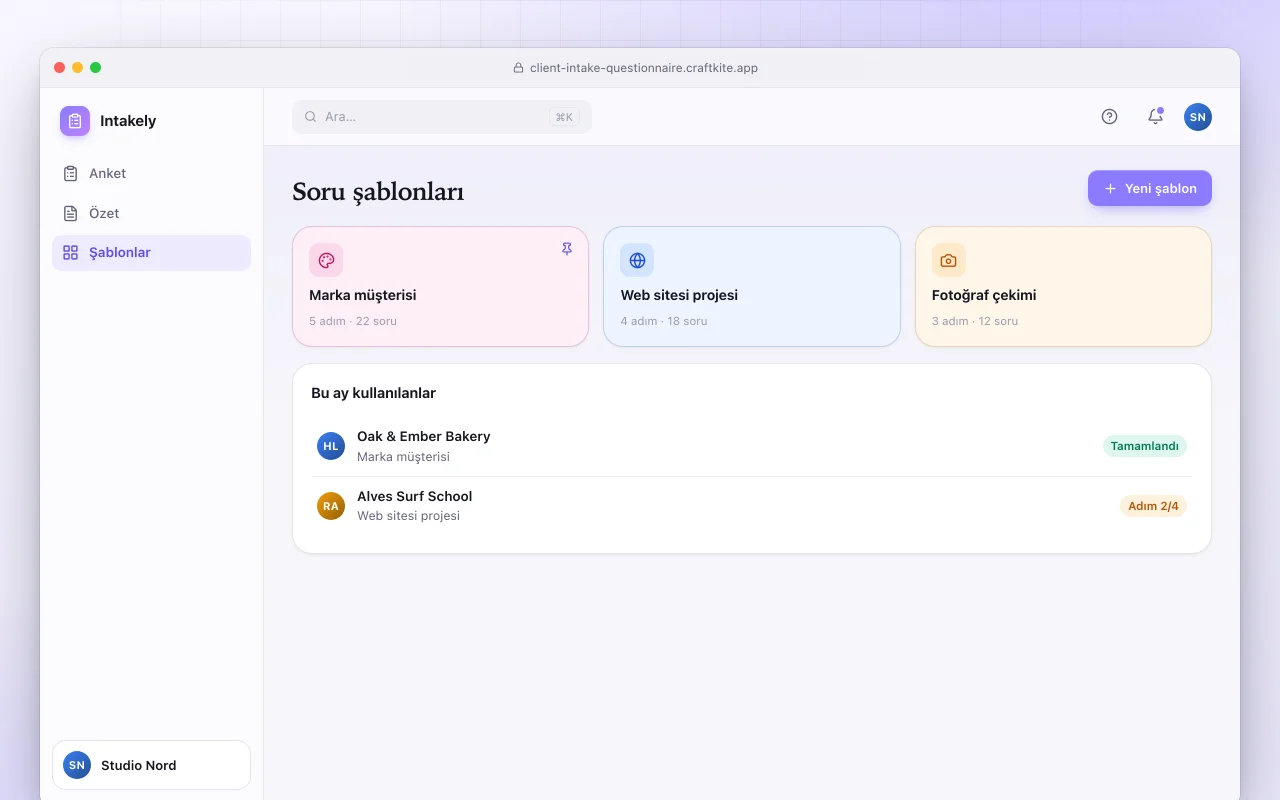Click the RA avatar for Alves Surf School
Viewport: 1280px width, 800px height.
(x=331, y=506)
